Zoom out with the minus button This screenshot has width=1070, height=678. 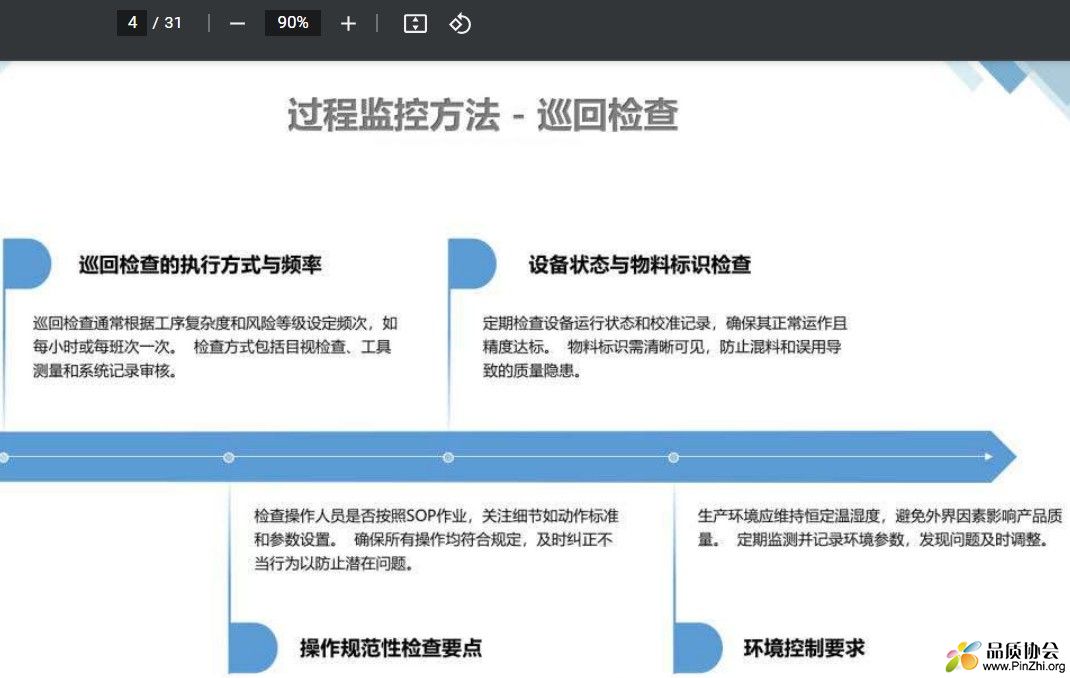(x=237, y=24)
